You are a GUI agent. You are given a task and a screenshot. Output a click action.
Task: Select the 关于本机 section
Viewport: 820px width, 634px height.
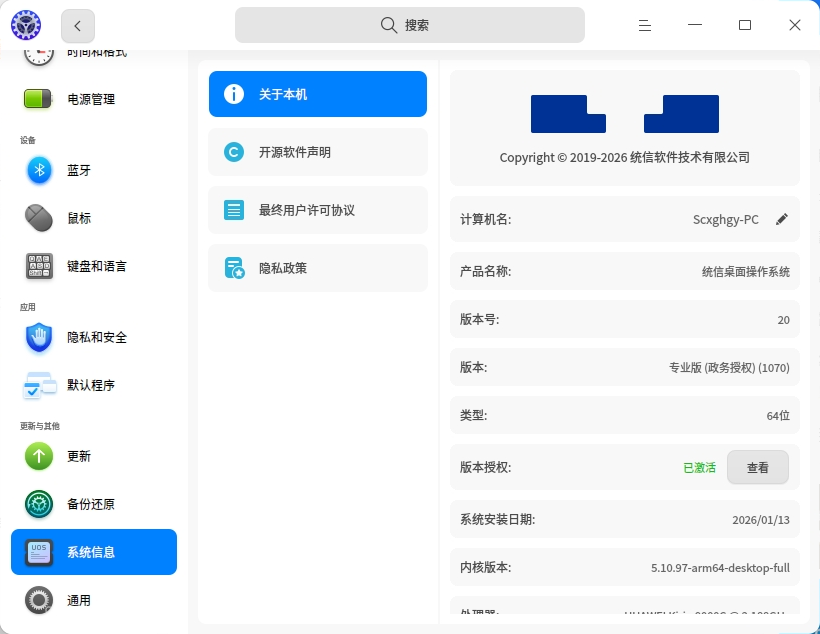point(317,94)
